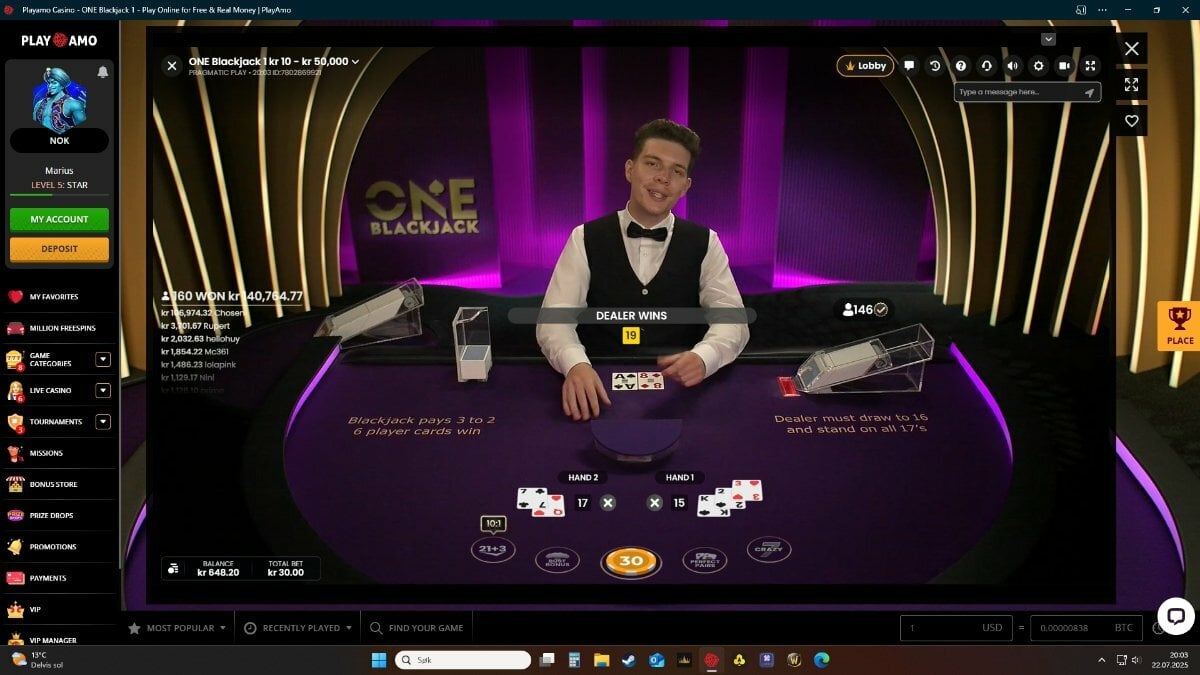Place the Crazy 7 side bet
Screen dimensions: 1200x675
769,549
